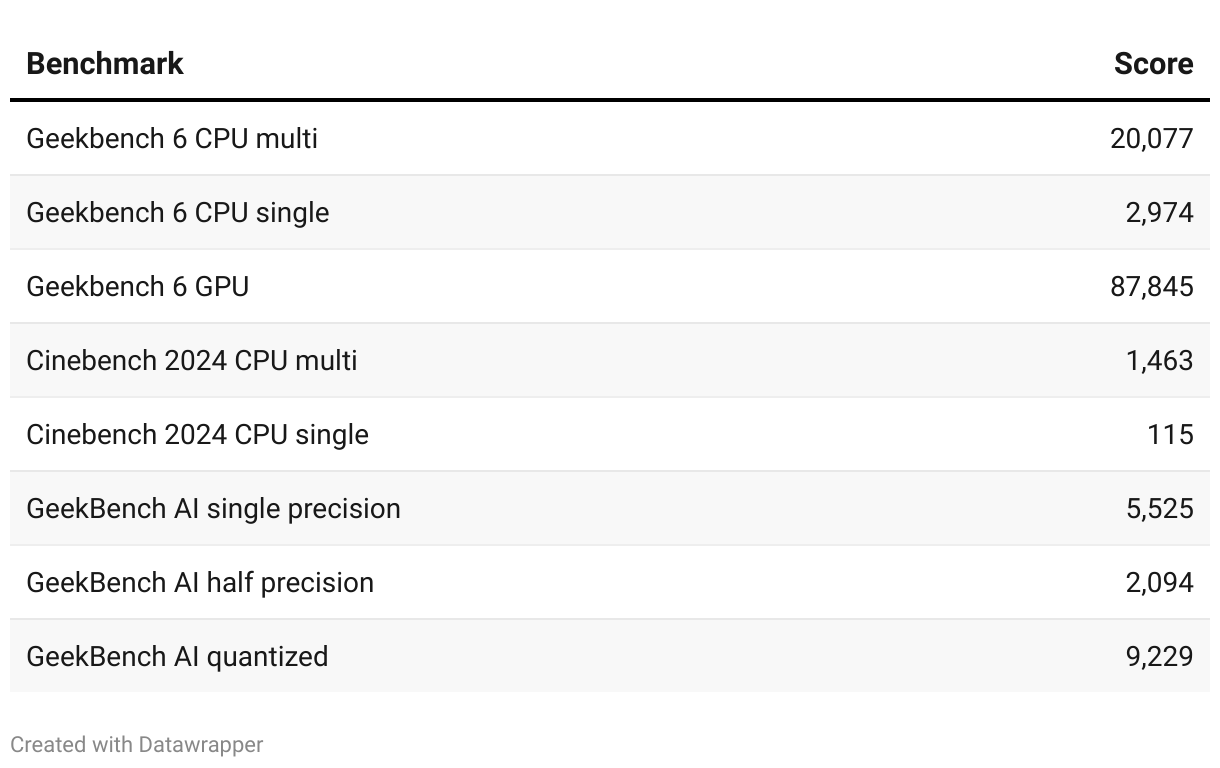This screenshot has width=1220, height=768.
Task: Select the Geekbench 6 GPU label
Action: pyautogui.click(x=138, y=286)
